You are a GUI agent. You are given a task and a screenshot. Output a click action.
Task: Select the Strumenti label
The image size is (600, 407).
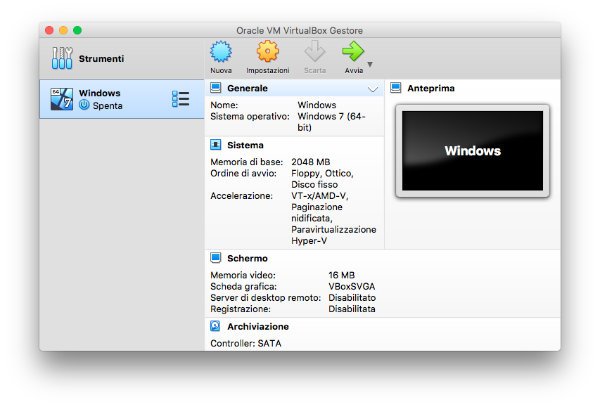tap(101, 59)
